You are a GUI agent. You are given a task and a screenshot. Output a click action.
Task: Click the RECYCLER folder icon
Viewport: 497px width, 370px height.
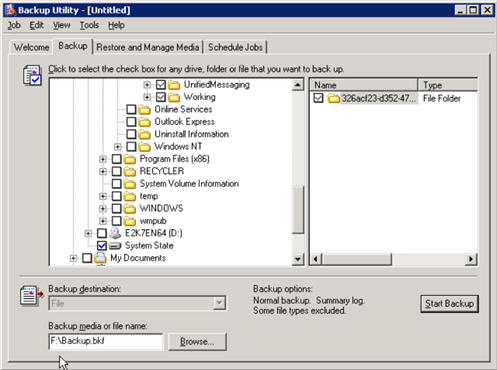click(130, 172)
